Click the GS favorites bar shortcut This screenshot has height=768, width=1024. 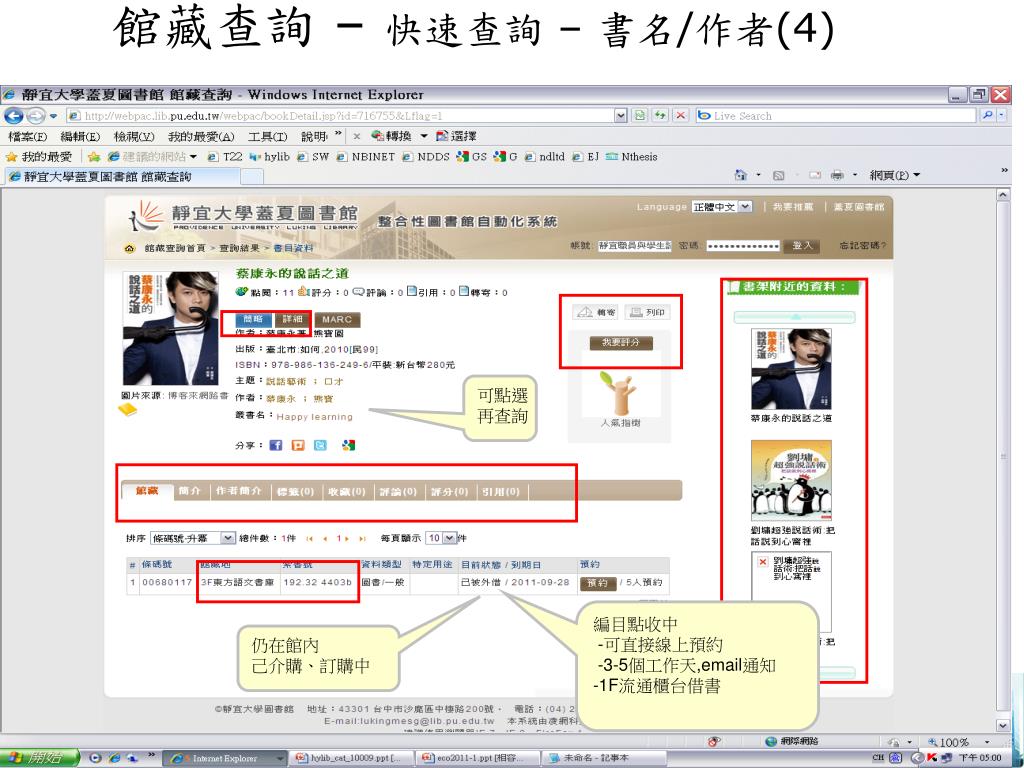tap(472, 157)
